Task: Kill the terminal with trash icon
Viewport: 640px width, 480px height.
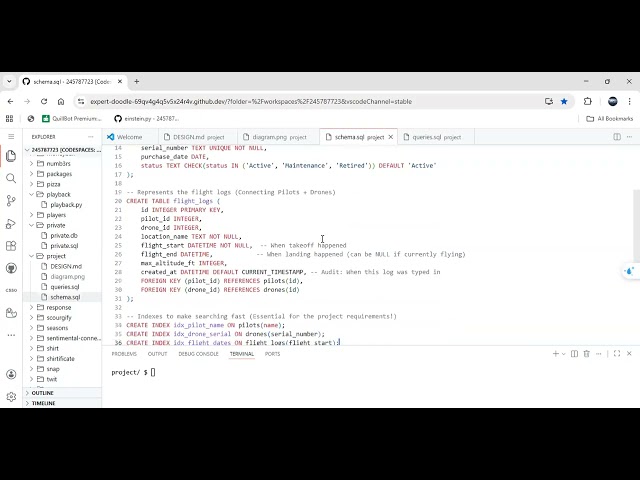Action: (x=587, y=353)
